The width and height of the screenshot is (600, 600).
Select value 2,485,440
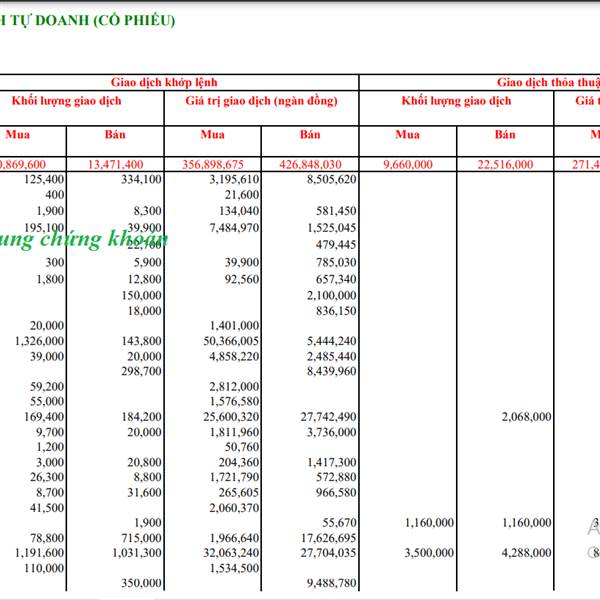pyautogui.click(x=332, y=356)
